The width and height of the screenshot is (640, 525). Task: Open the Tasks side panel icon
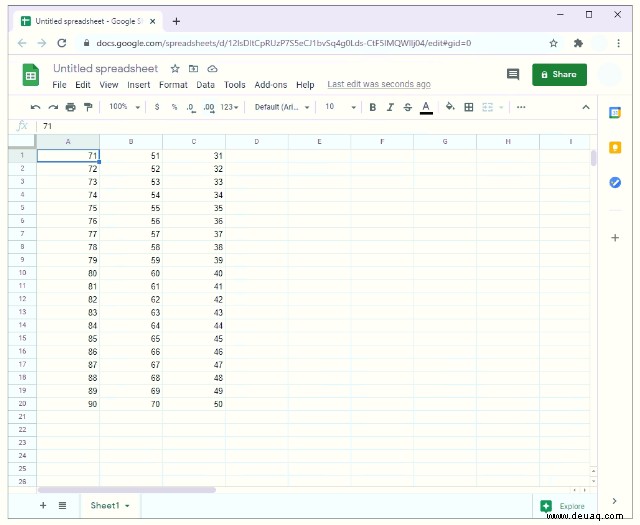tap(615, 182)
